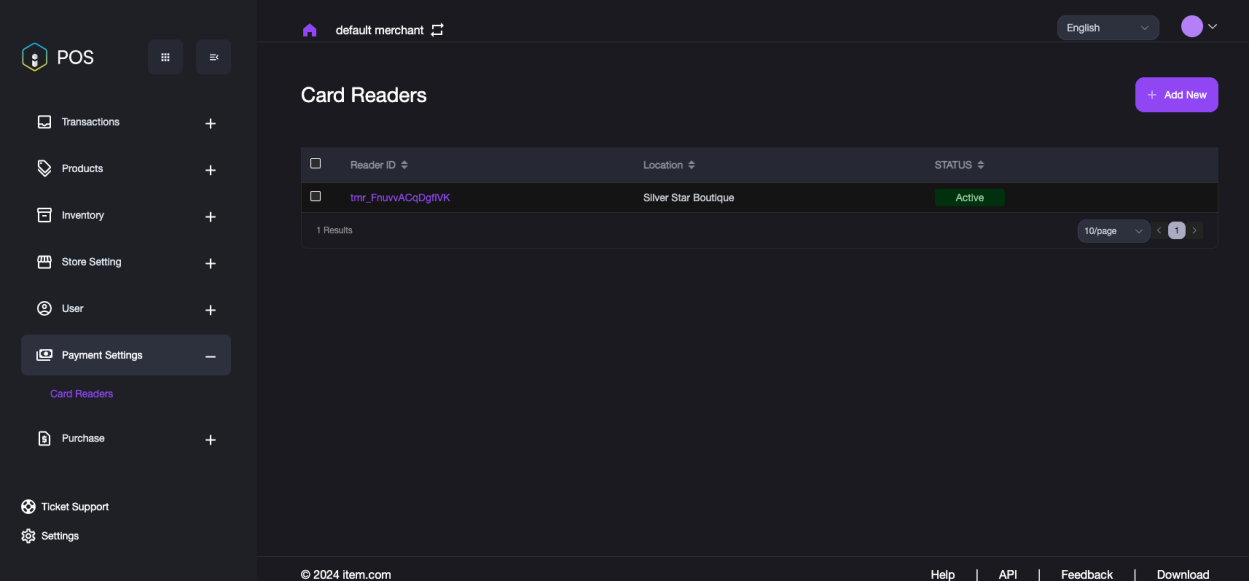Open Card Readers submenu item

(x=82, y=394)
